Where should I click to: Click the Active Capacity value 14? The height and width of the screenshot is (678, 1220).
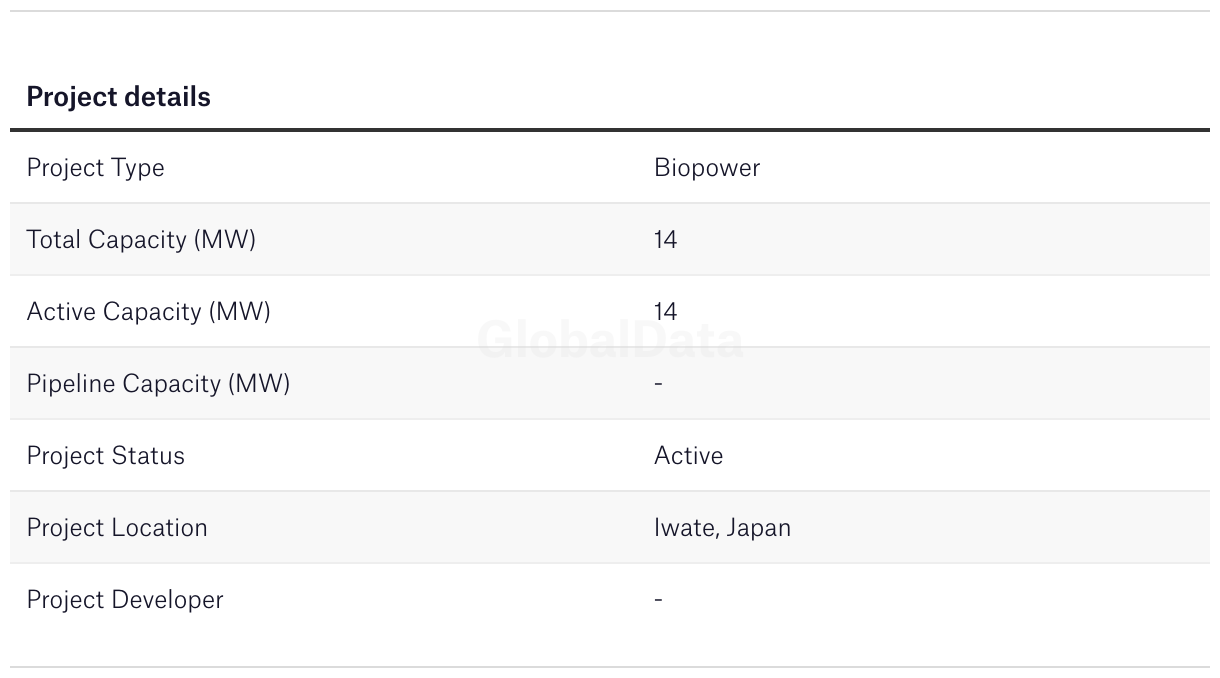pos(665,312)
